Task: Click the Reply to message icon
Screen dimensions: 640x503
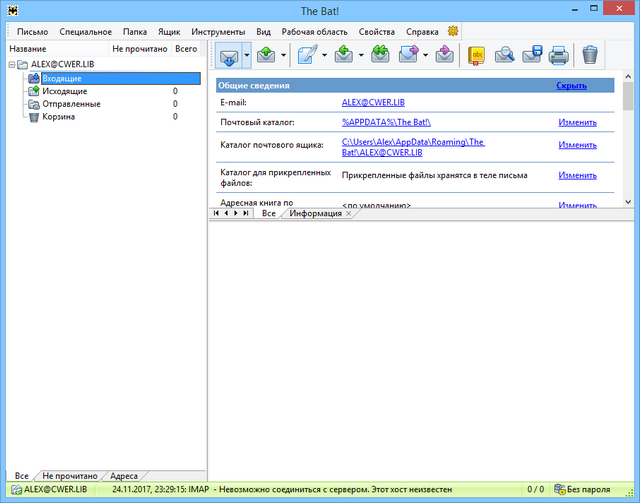Action: [343, 54]
